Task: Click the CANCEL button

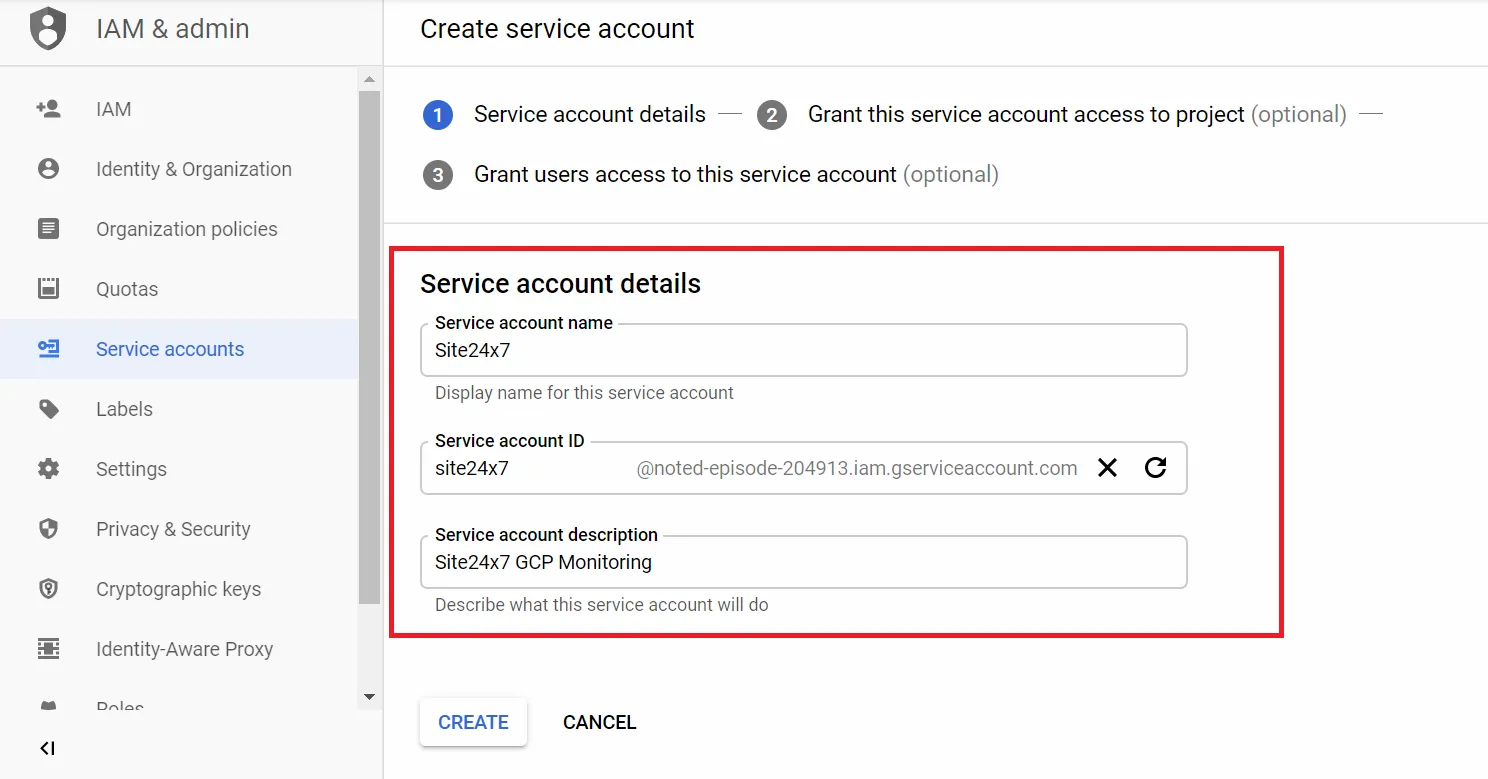Action: [x=600, y=722]
